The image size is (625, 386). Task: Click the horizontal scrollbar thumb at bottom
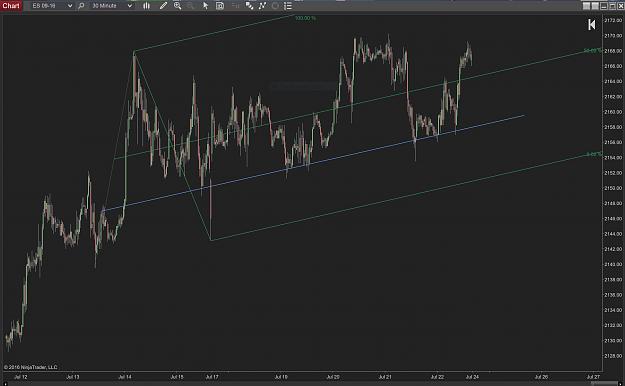(605, 383)
